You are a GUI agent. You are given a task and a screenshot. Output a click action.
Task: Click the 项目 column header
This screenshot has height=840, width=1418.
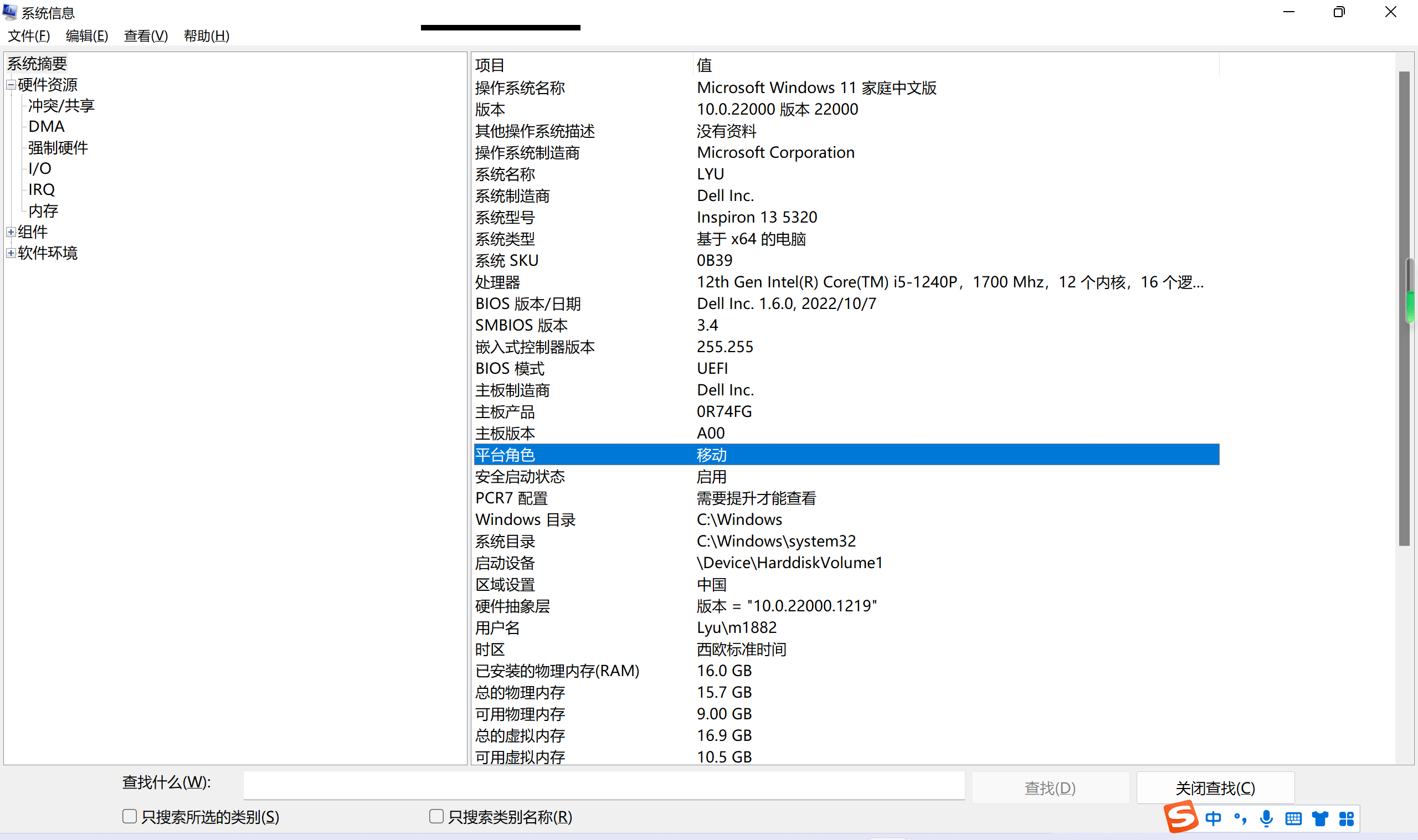point(582,65)
